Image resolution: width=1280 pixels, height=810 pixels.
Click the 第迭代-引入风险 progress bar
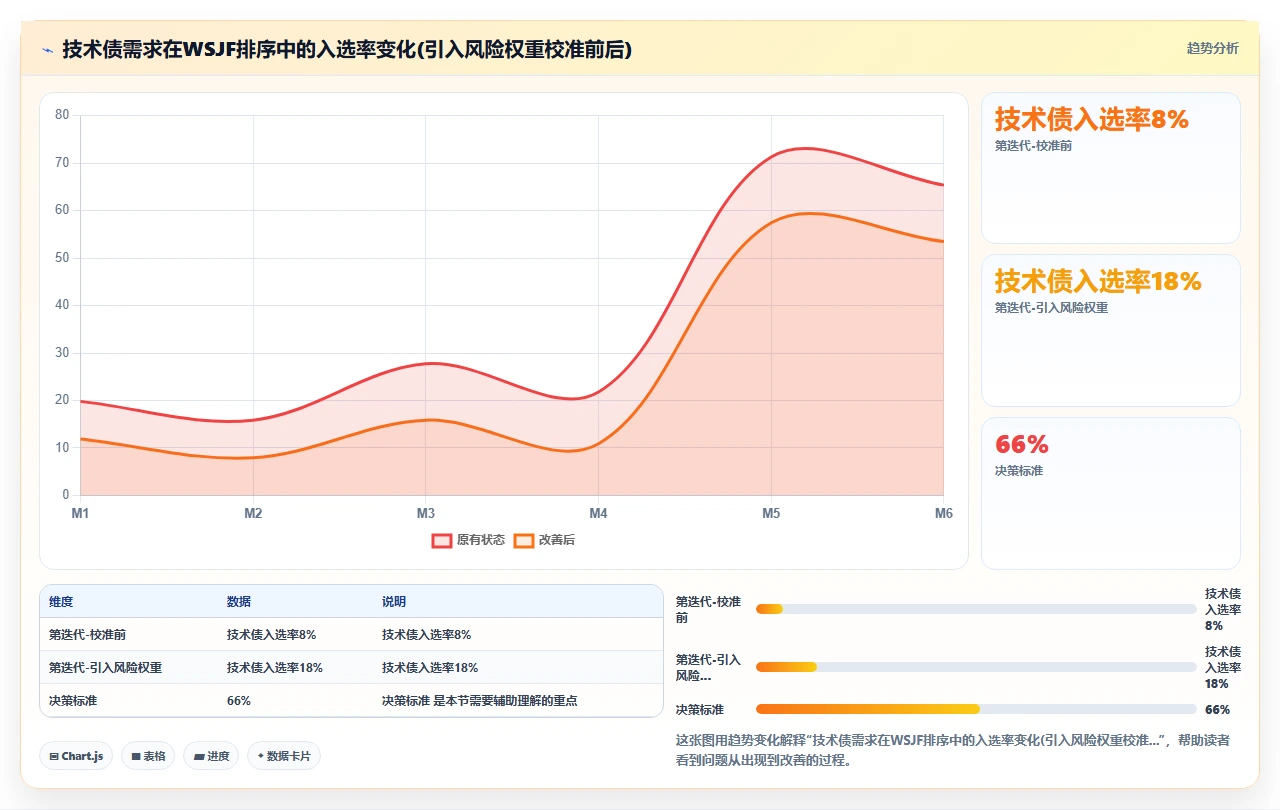pyautogui.click(x=976, y=667)
